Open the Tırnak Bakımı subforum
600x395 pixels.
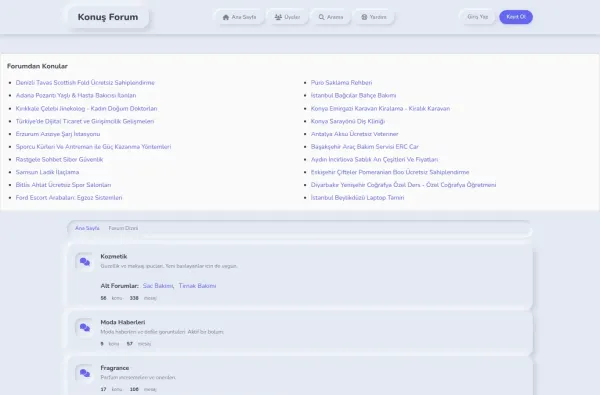coord(197,286)
